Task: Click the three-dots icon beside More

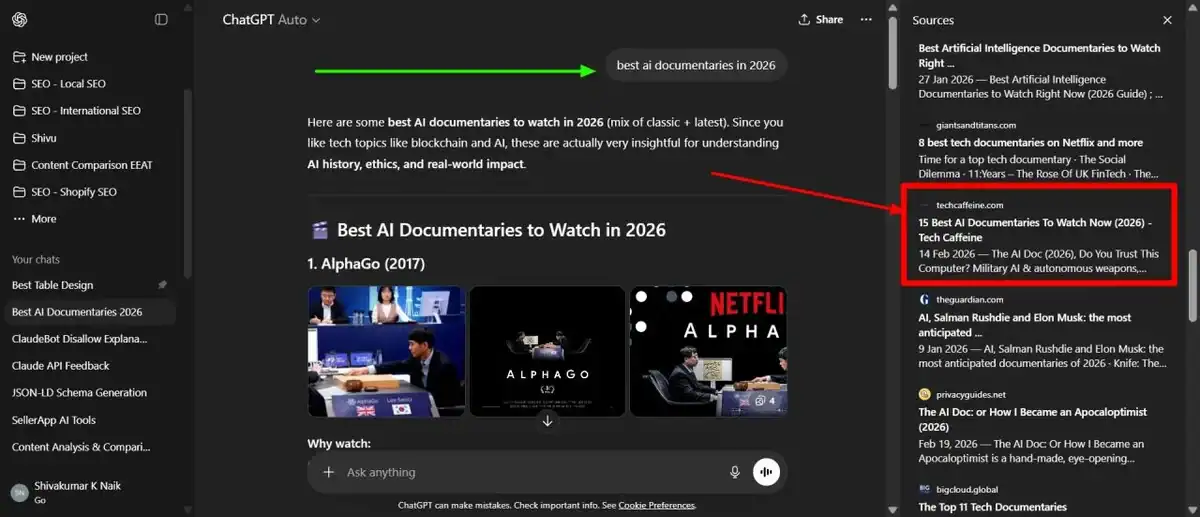Action: [19, 219]
